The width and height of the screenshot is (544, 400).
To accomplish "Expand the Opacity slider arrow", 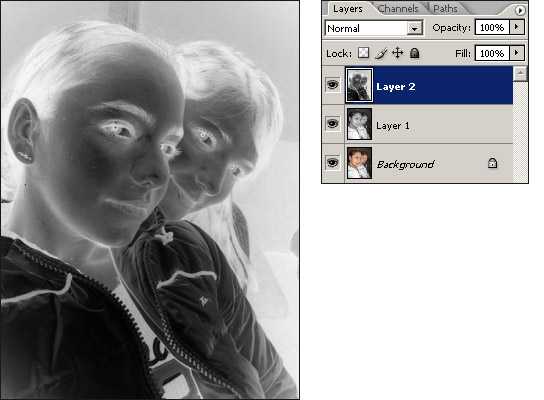I will (x=517, y=27).
